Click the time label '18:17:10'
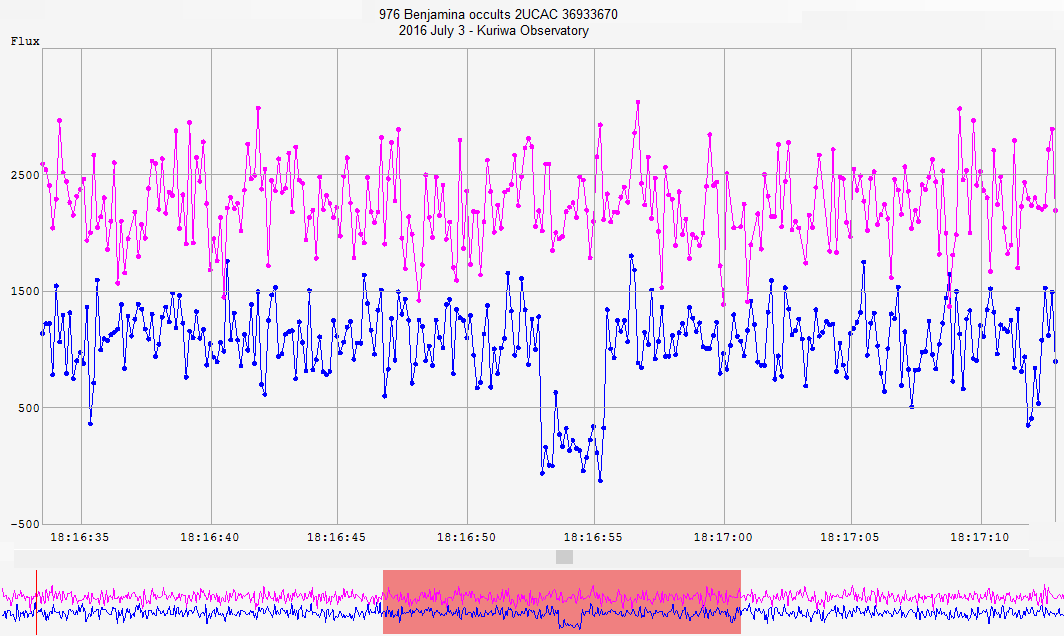The image size is (1064, 636). (979, 538)
